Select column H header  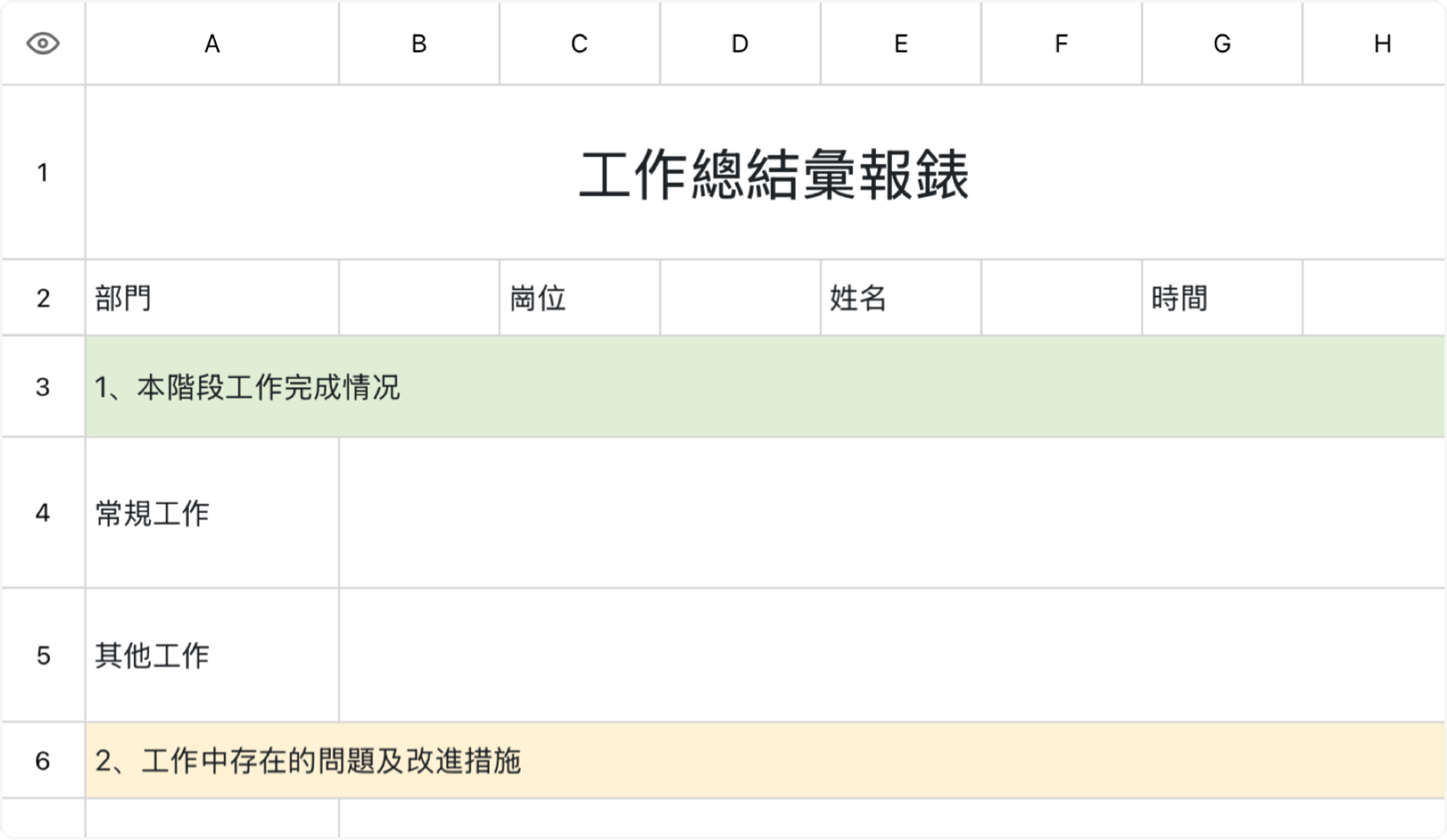pos(1375,43)
